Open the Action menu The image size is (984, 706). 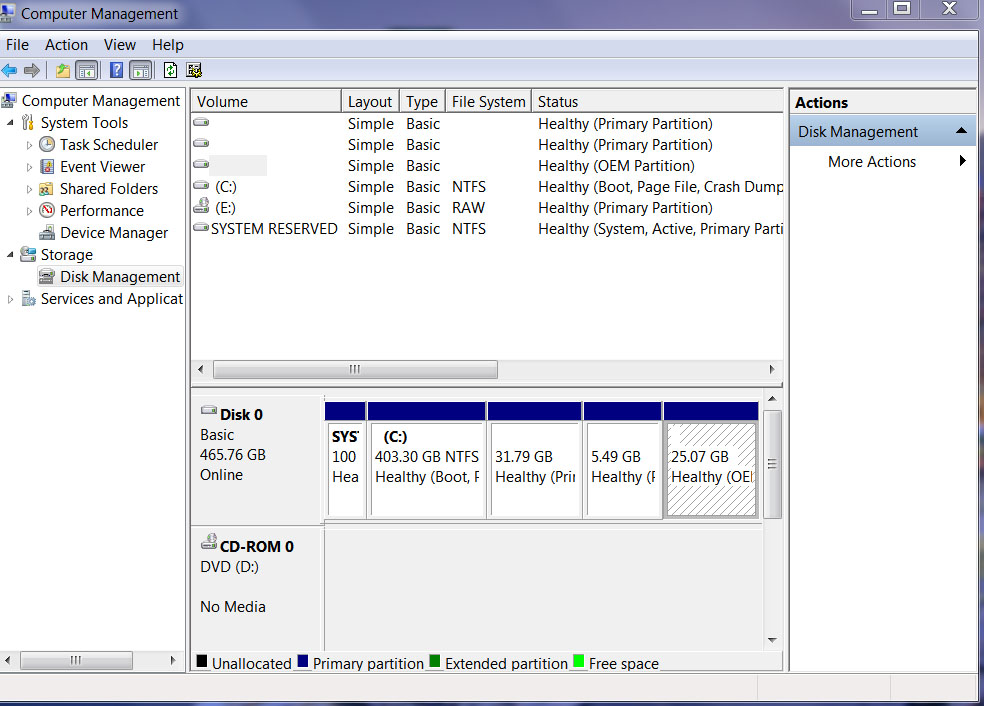point(66,45)
